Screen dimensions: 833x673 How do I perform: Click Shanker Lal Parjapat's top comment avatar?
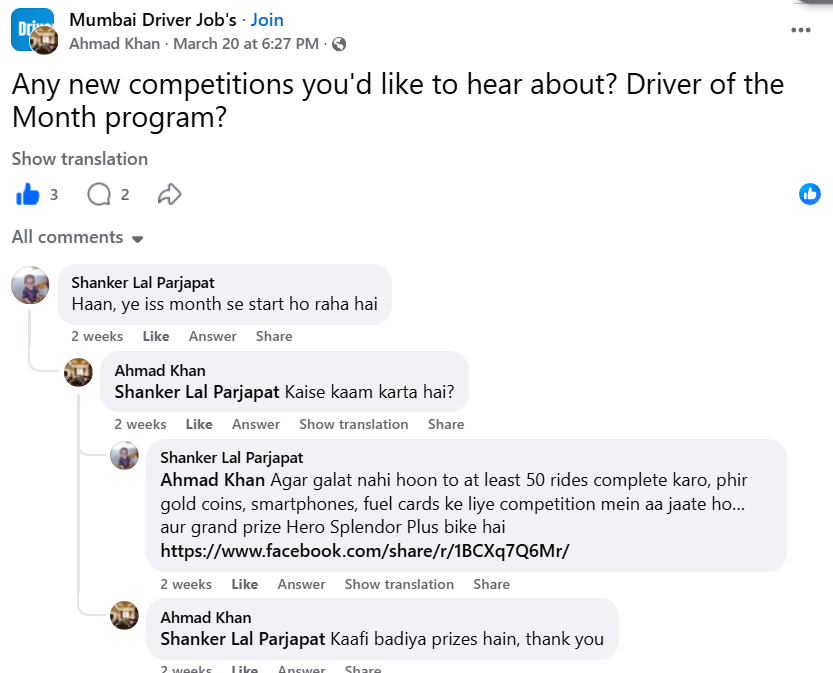[30, 286]
